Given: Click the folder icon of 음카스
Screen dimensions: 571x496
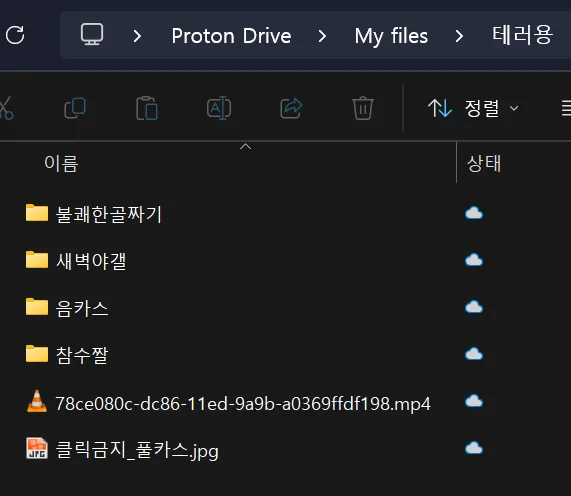Looking at the screenshot, I should point(37,307).
